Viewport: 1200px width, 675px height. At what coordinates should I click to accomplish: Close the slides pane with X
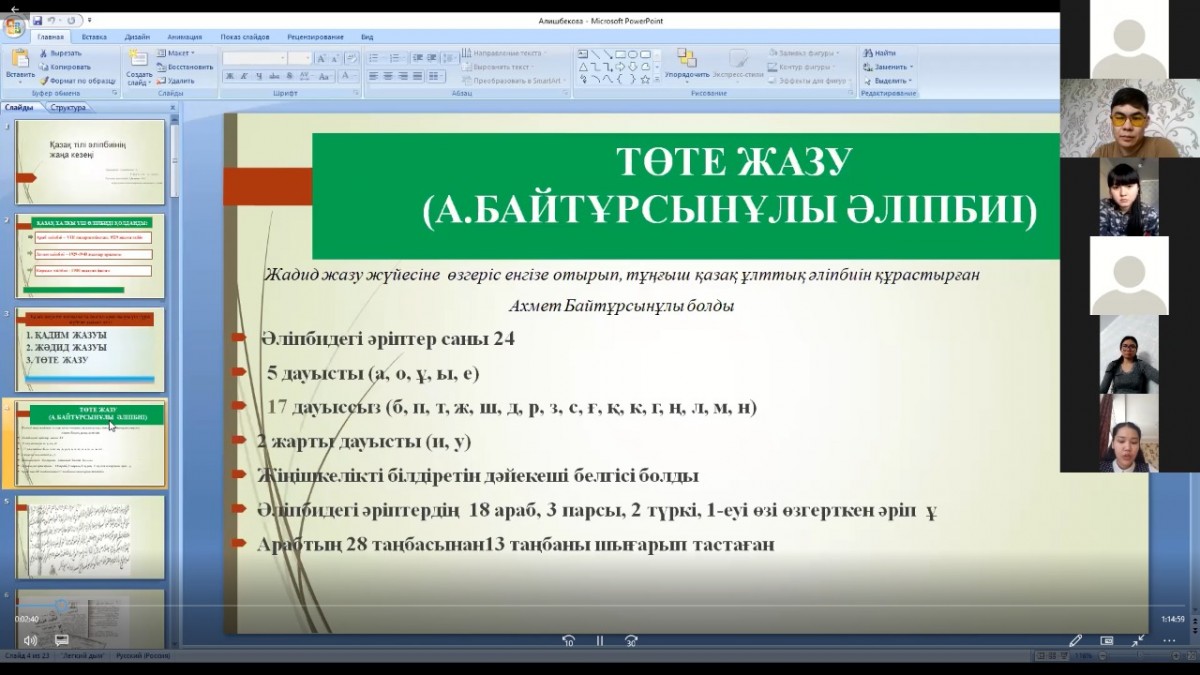click(x=173, y=107)
